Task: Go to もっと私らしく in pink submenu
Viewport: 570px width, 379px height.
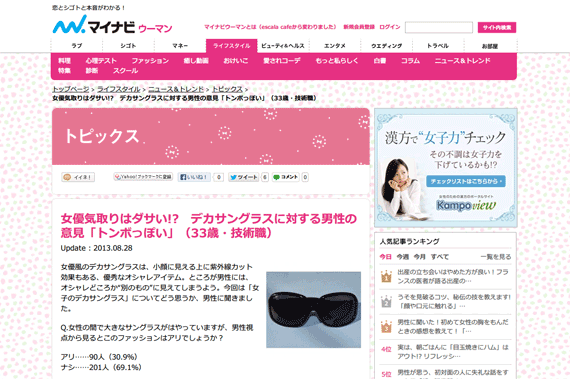Action: coord(337,61)
